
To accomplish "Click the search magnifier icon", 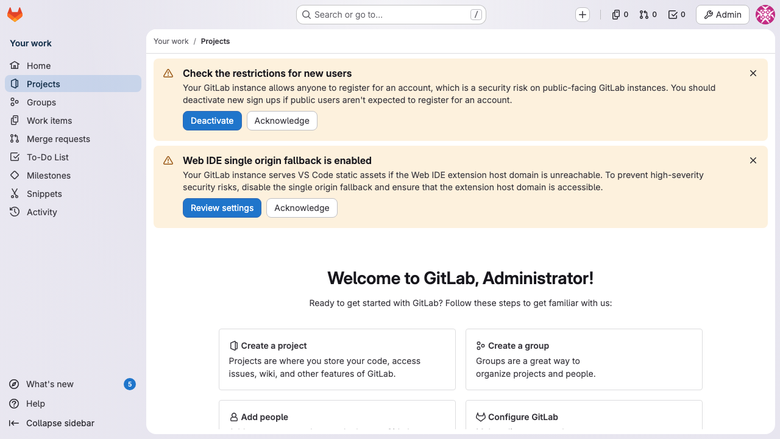I will 306,14.
